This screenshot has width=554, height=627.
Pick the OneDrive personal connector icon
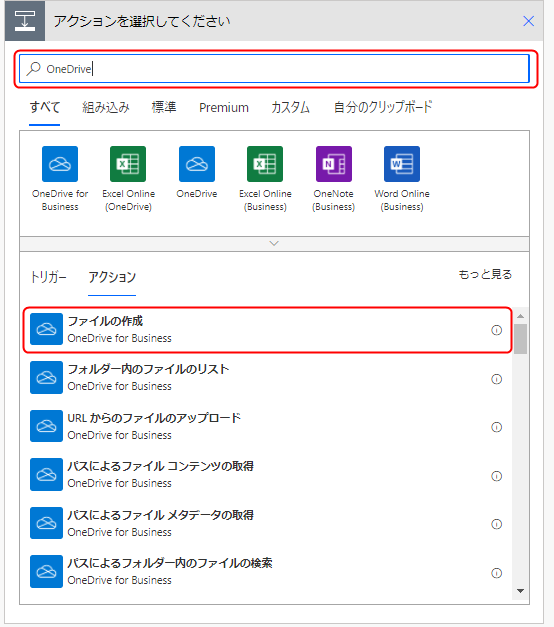(197, 164)
